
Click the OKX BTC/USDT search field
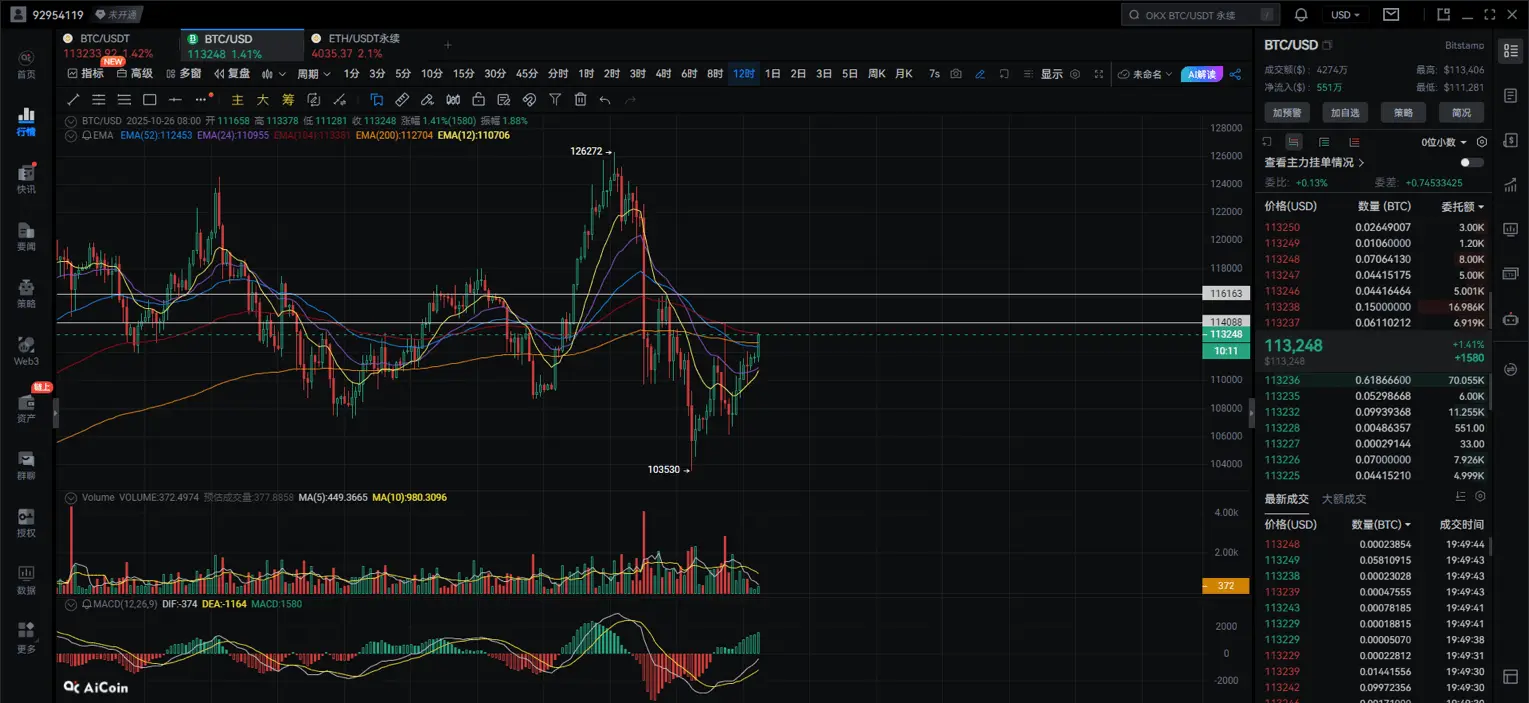point(1200,15)
